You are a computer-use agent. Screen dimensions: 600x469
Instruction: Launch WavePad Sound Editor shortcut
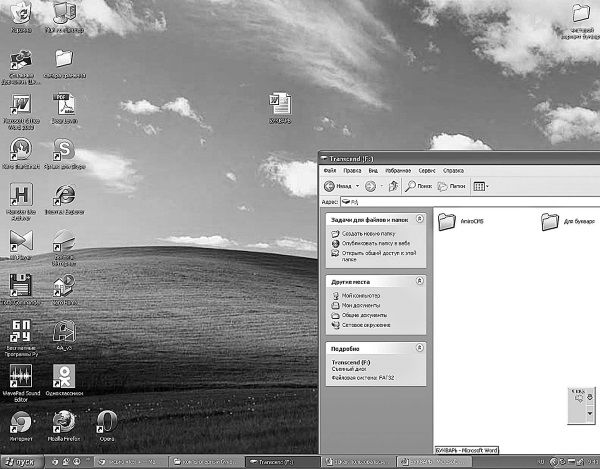click(x=21, y=376)
